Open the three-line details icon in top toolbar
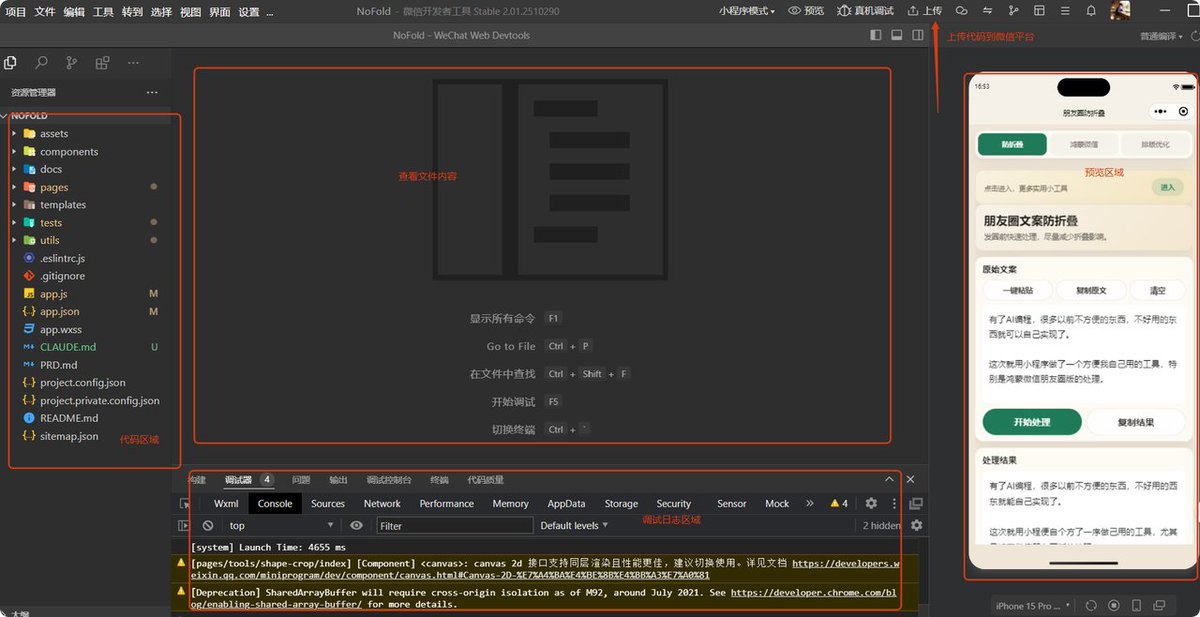 (x=1065, y=11)
